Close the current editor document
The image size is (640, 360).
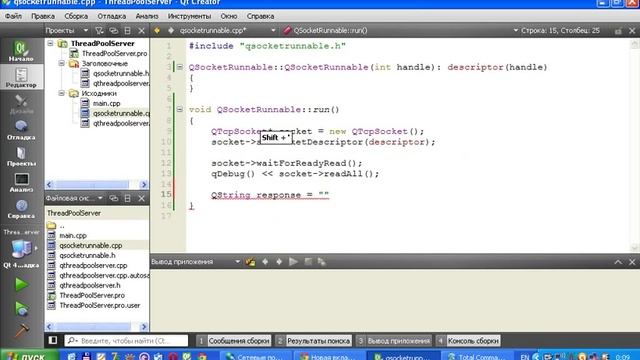[x=632, y=31]
